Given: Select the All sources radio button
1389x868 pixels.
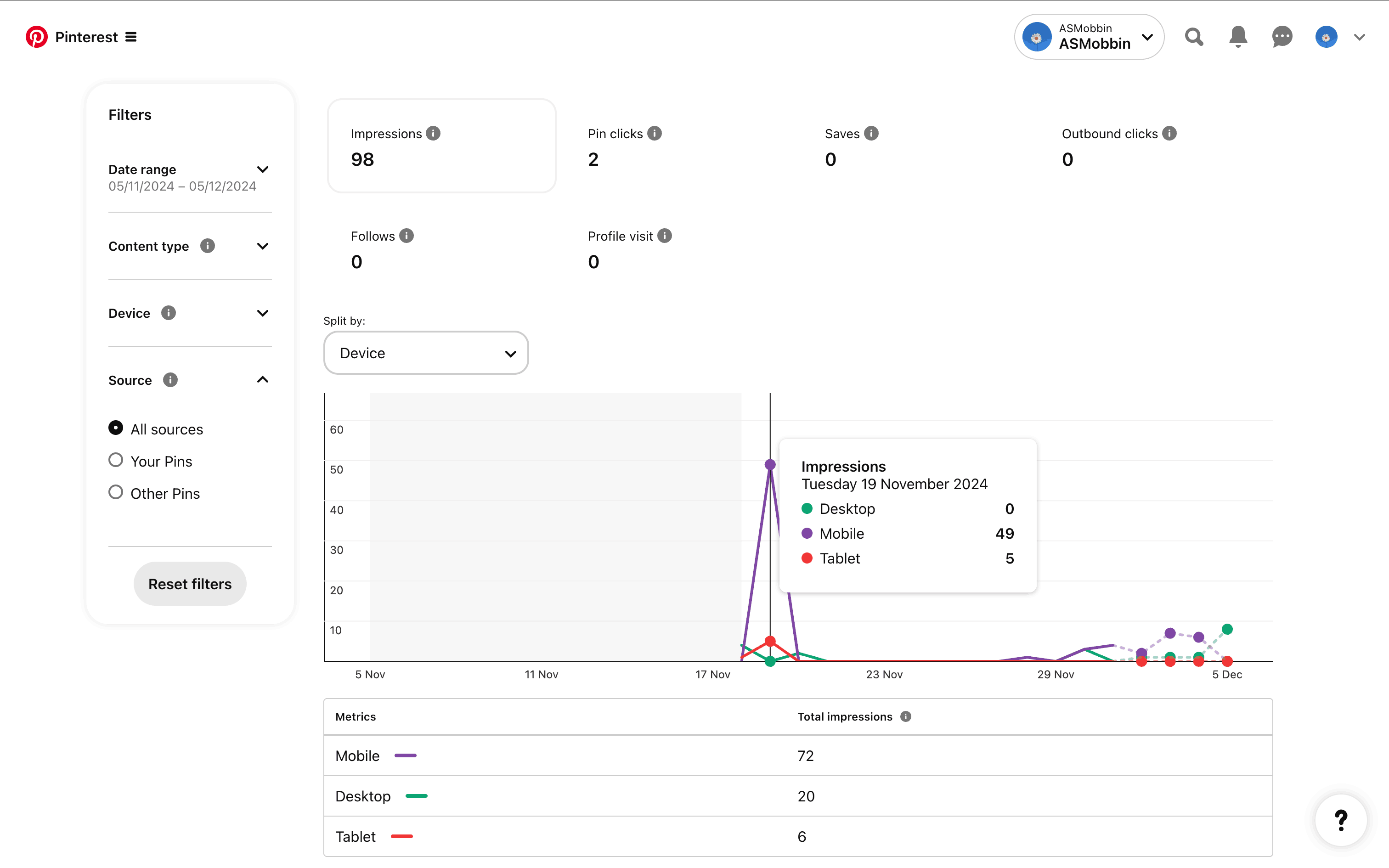Looking at the screenshot, I should coord(116,428).
